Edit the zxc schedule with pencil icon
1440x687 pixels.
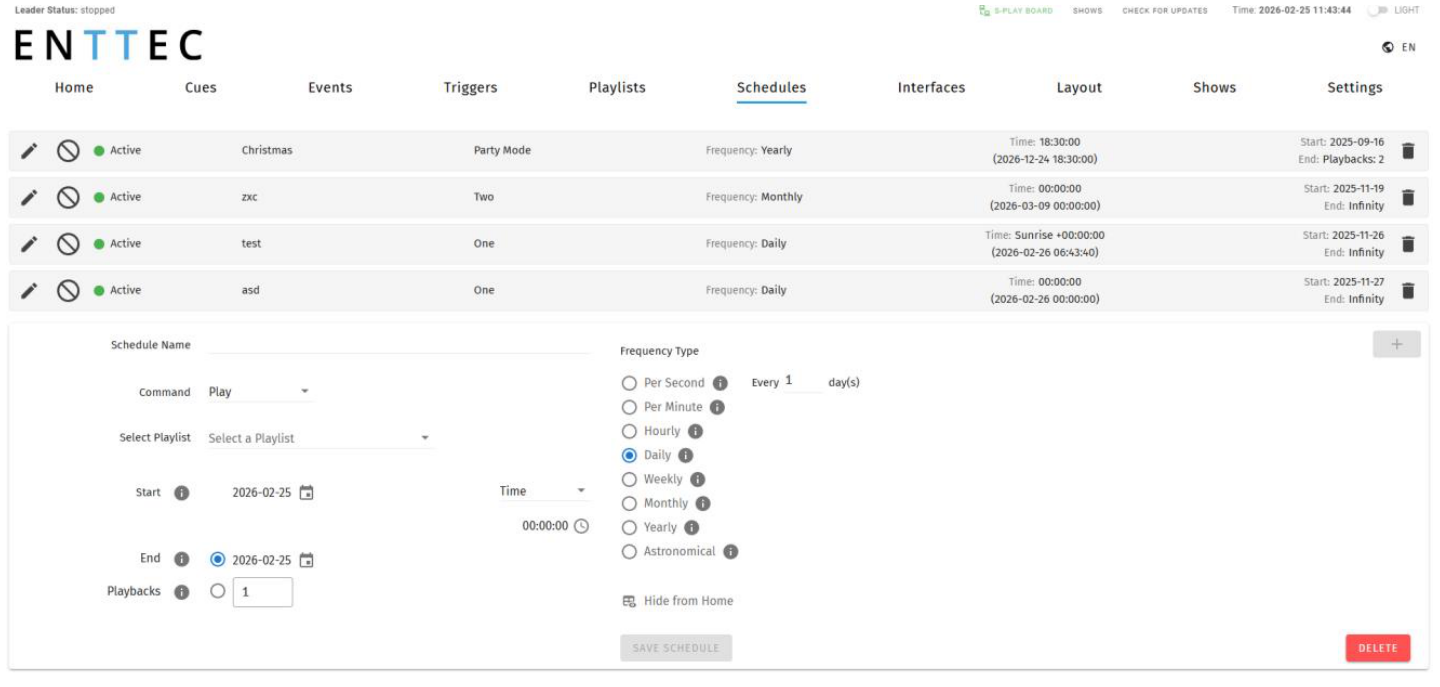pos(30,198)
